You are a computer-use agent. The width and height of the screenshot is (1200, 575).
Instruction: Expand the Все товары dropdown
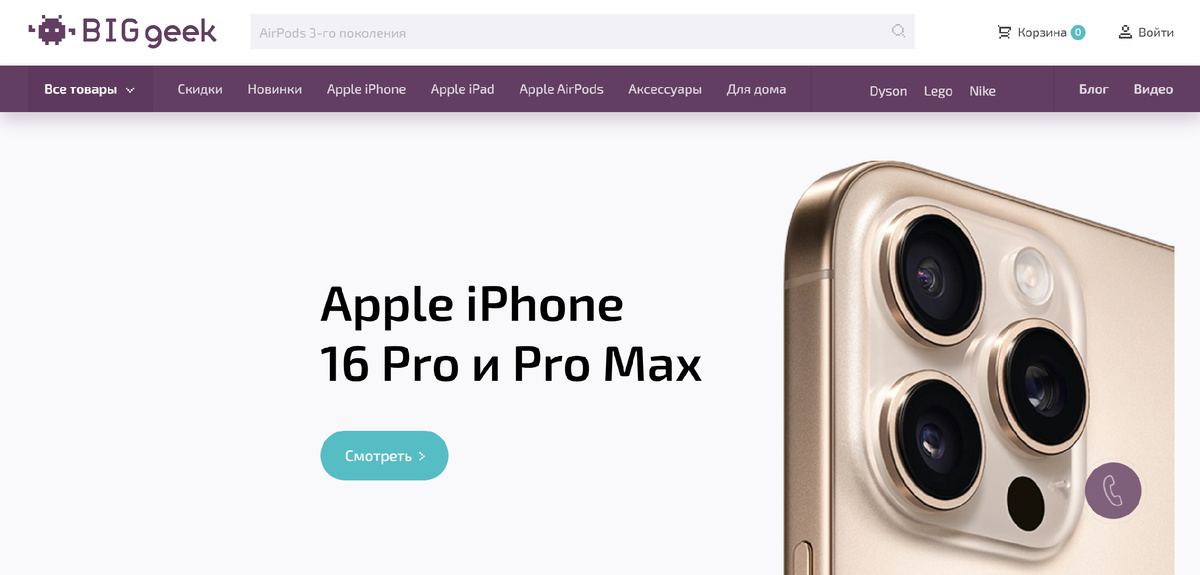coord(89,89)
